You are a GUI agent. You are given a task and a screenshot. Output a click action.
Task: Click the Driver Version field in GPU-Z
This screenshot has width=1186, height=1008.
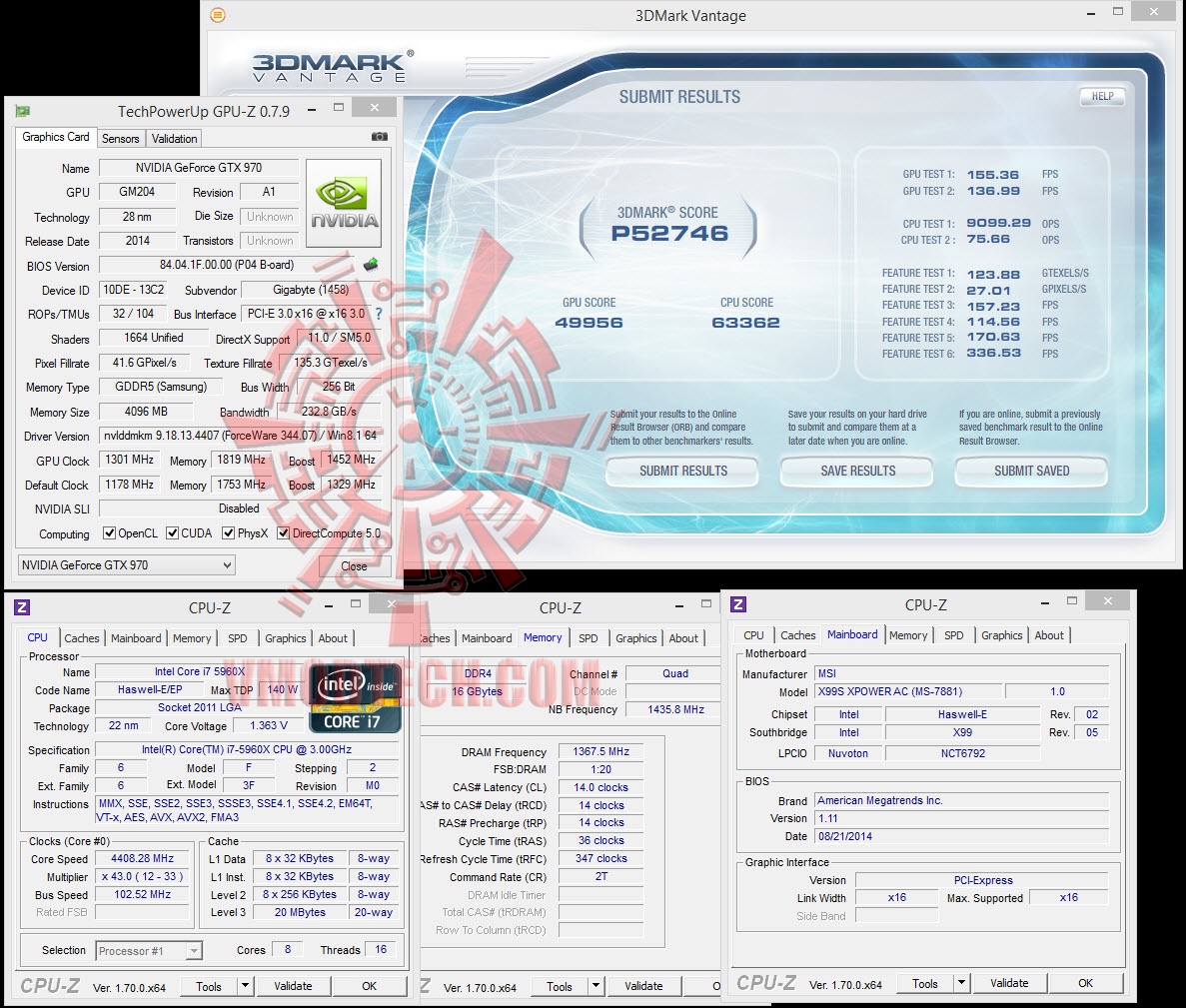tap(240, 436)
